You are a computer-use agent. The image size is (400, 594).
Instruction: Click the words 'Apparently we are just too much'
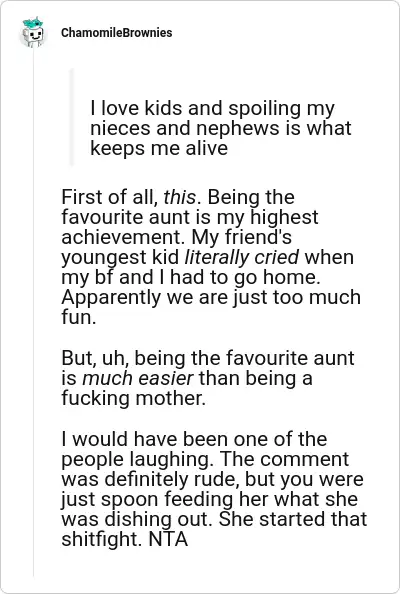click(x=211, y=297)
